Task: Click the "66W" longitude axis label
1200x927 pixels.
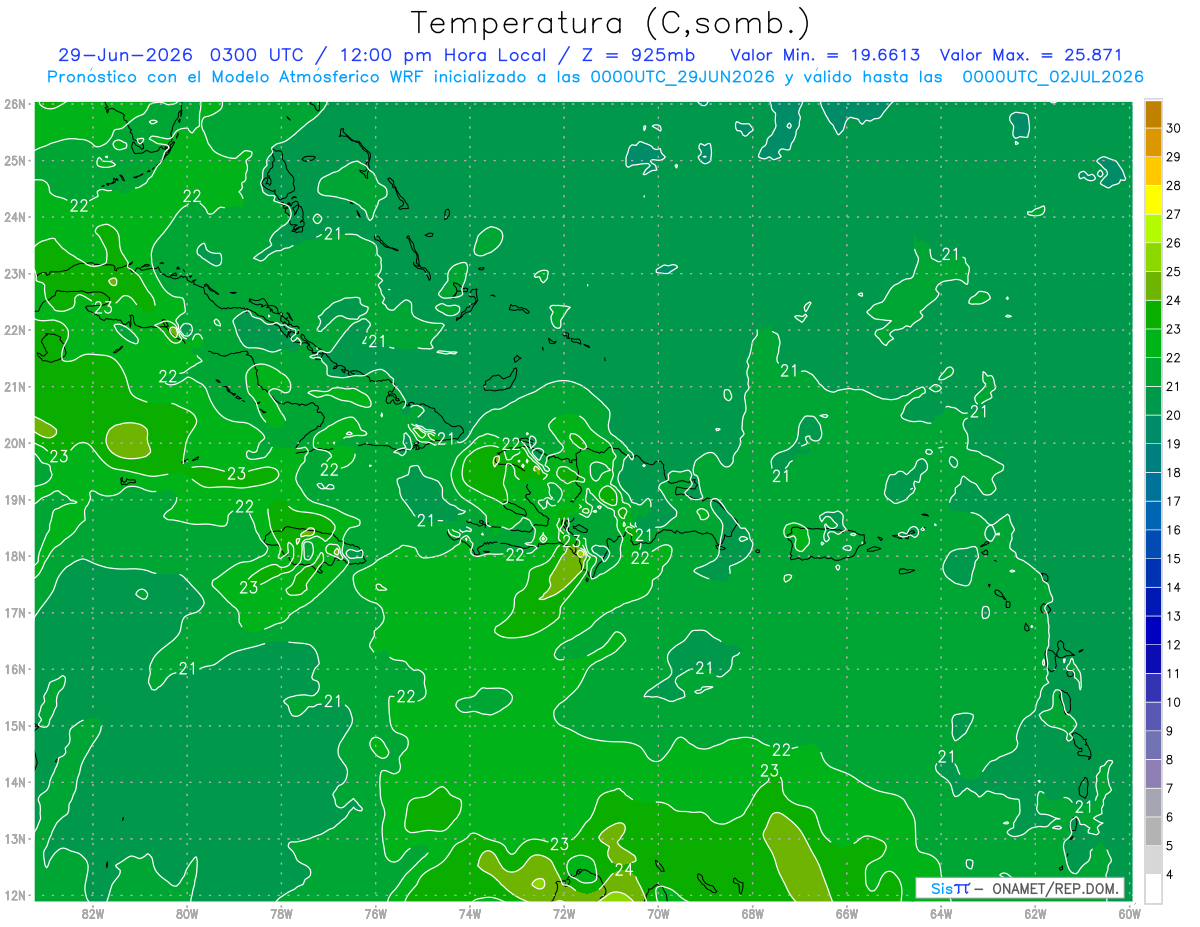Action: 847,913
